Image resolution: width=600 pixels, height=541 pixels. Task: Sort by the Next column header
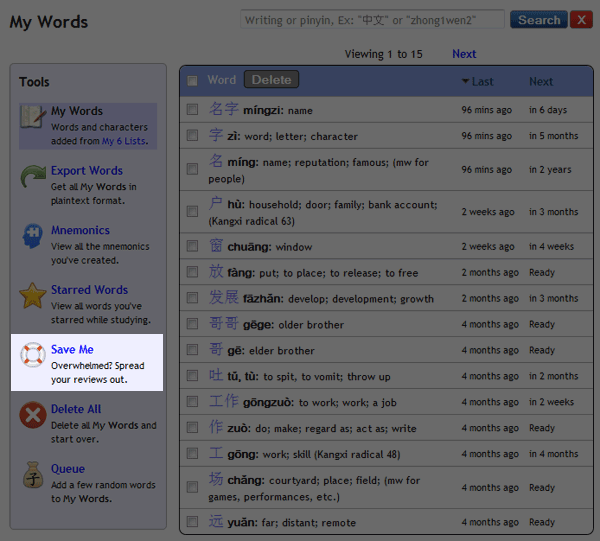point(541,82)
